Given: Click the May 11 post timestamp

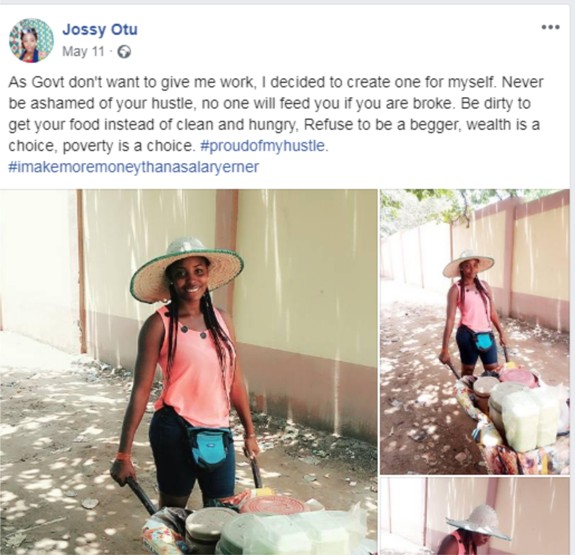Looking at the screenshot, I should pos(83,52).
